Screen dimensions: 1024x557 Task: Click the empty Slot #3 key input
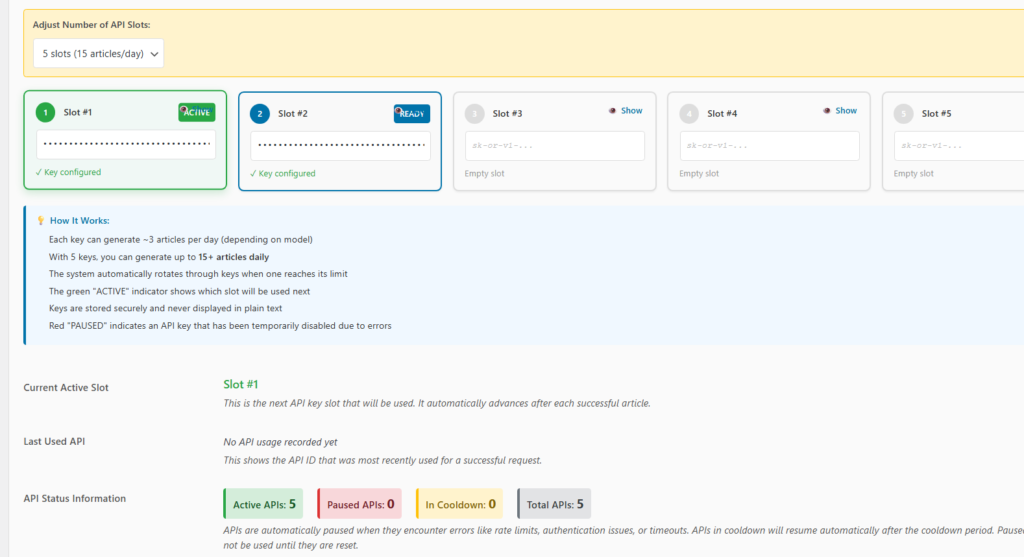pos(555,146)
